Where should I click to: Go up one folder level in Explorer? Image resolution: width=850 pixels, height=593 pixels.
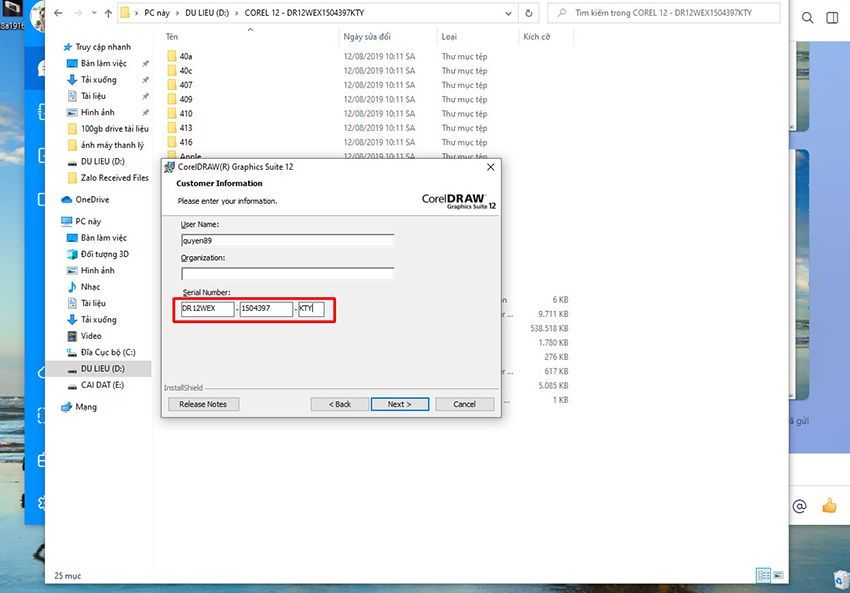(x=108, y=14)
